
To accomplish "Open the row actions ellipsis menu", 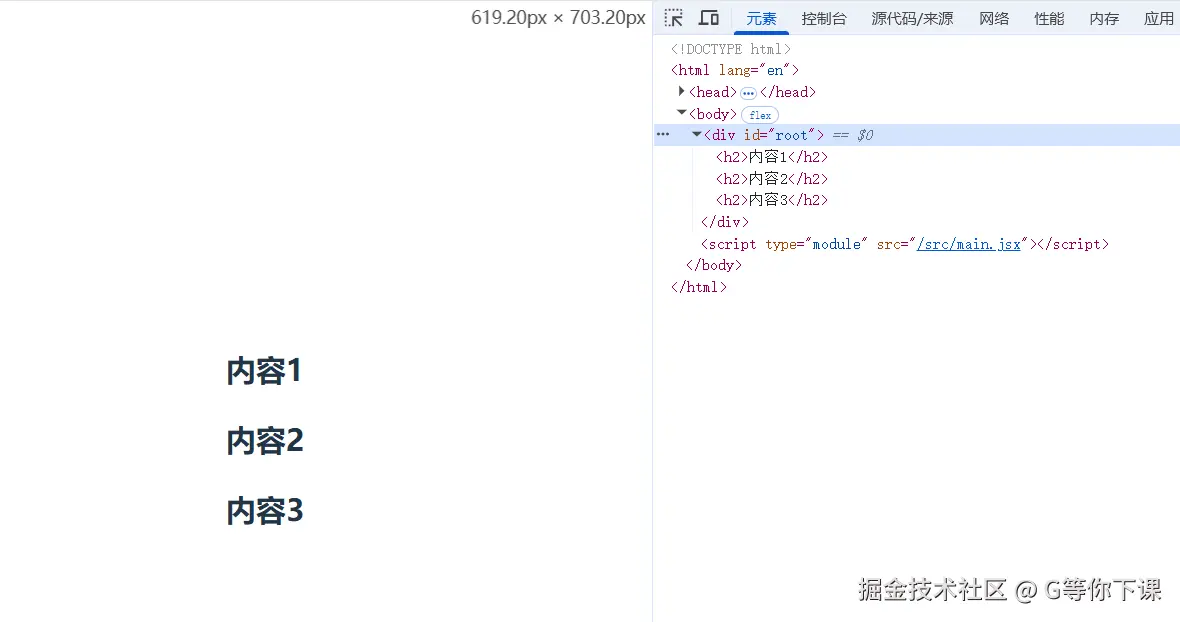I will tap(663, 135).
